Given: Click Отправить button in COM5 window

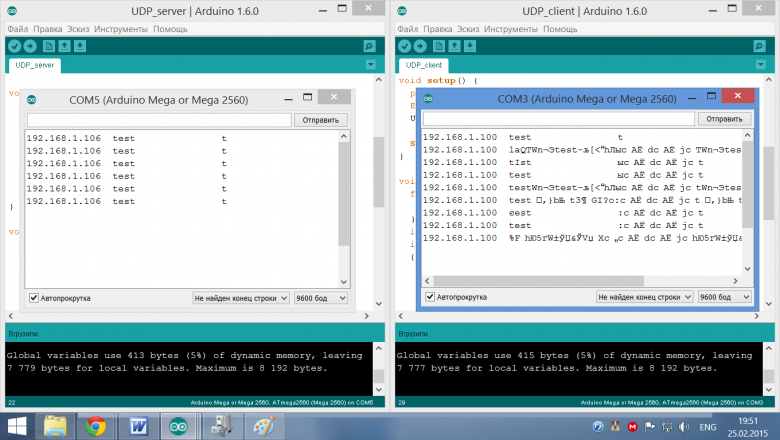Looking at the screenshot, I should [x=320, y=120].
